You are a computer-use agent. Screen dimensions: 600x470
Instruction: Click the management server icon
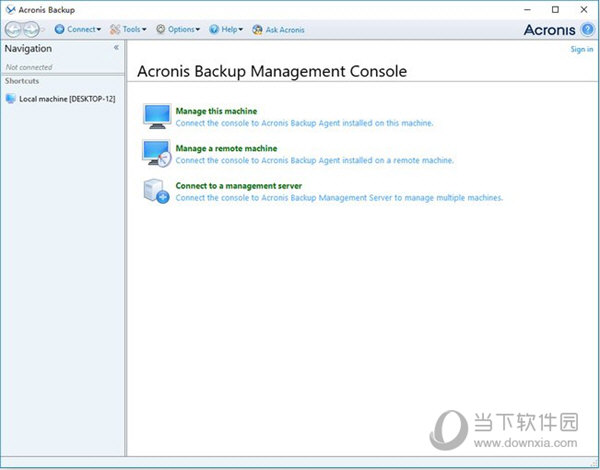(x=157, y=191)
